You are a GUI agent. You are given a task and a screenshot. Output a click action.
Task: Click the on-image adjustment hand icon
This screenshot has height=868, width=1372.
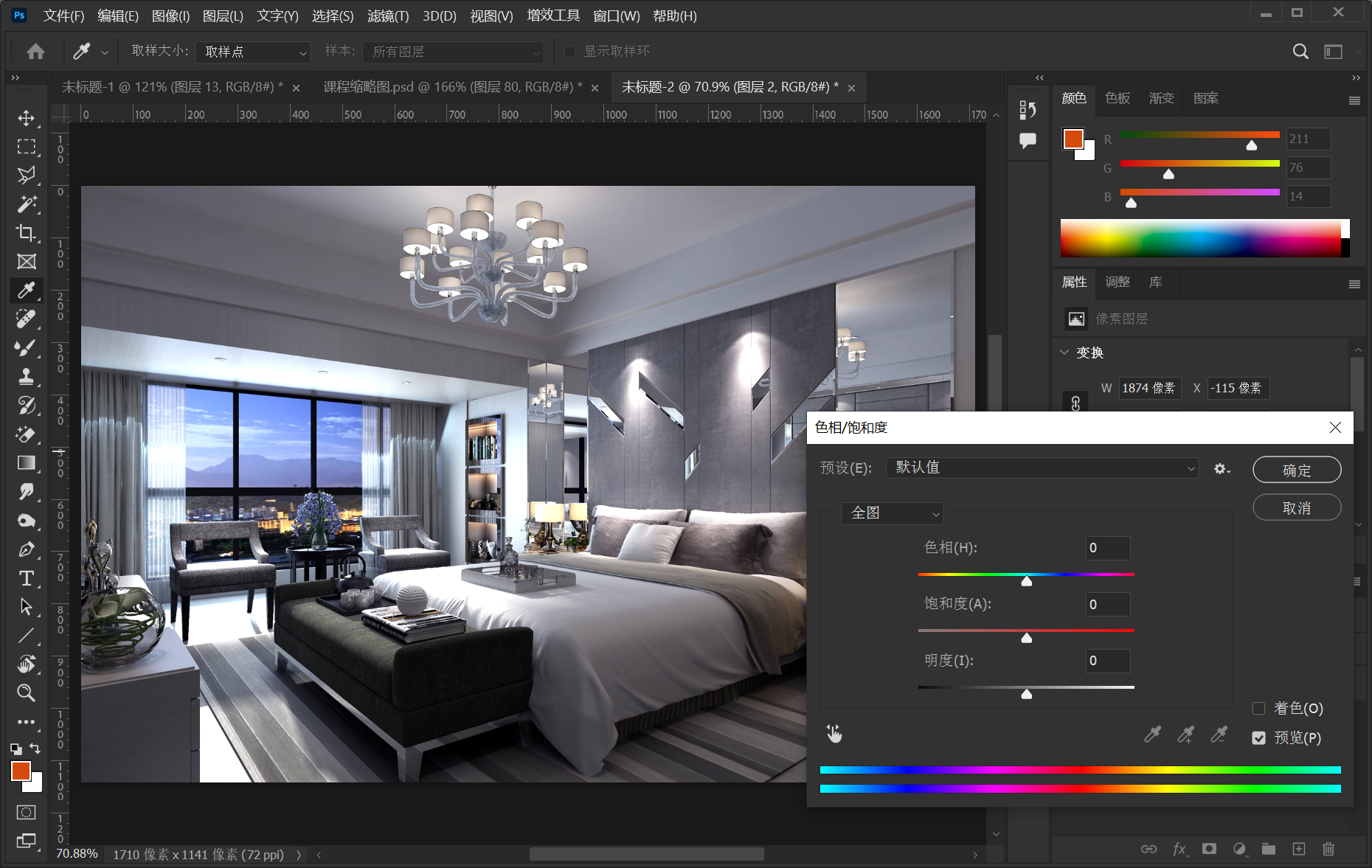[834, 734]
